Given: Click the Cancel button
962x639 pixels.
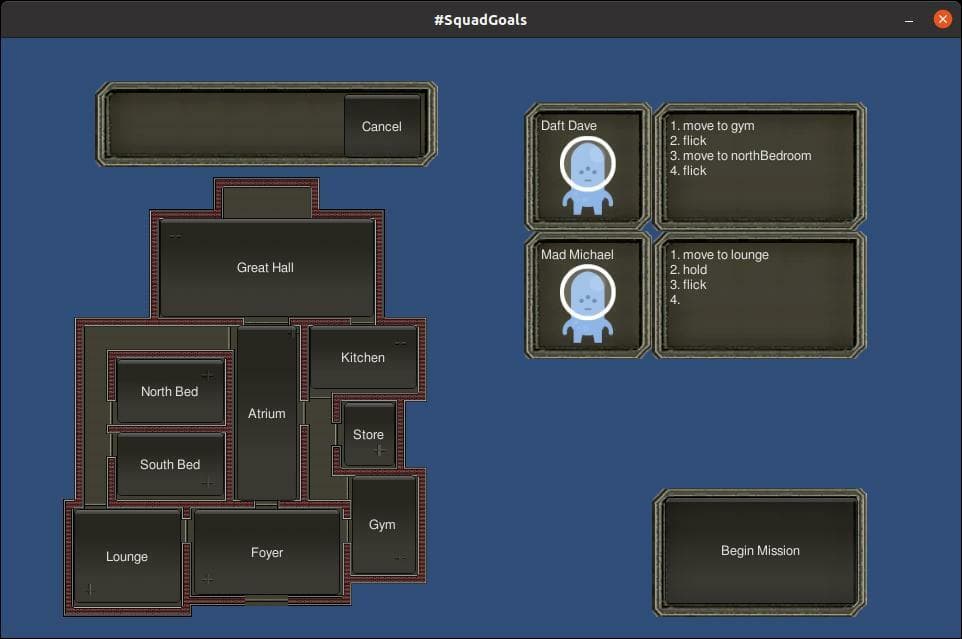Looking at the screenshot, I should (382, 126).
